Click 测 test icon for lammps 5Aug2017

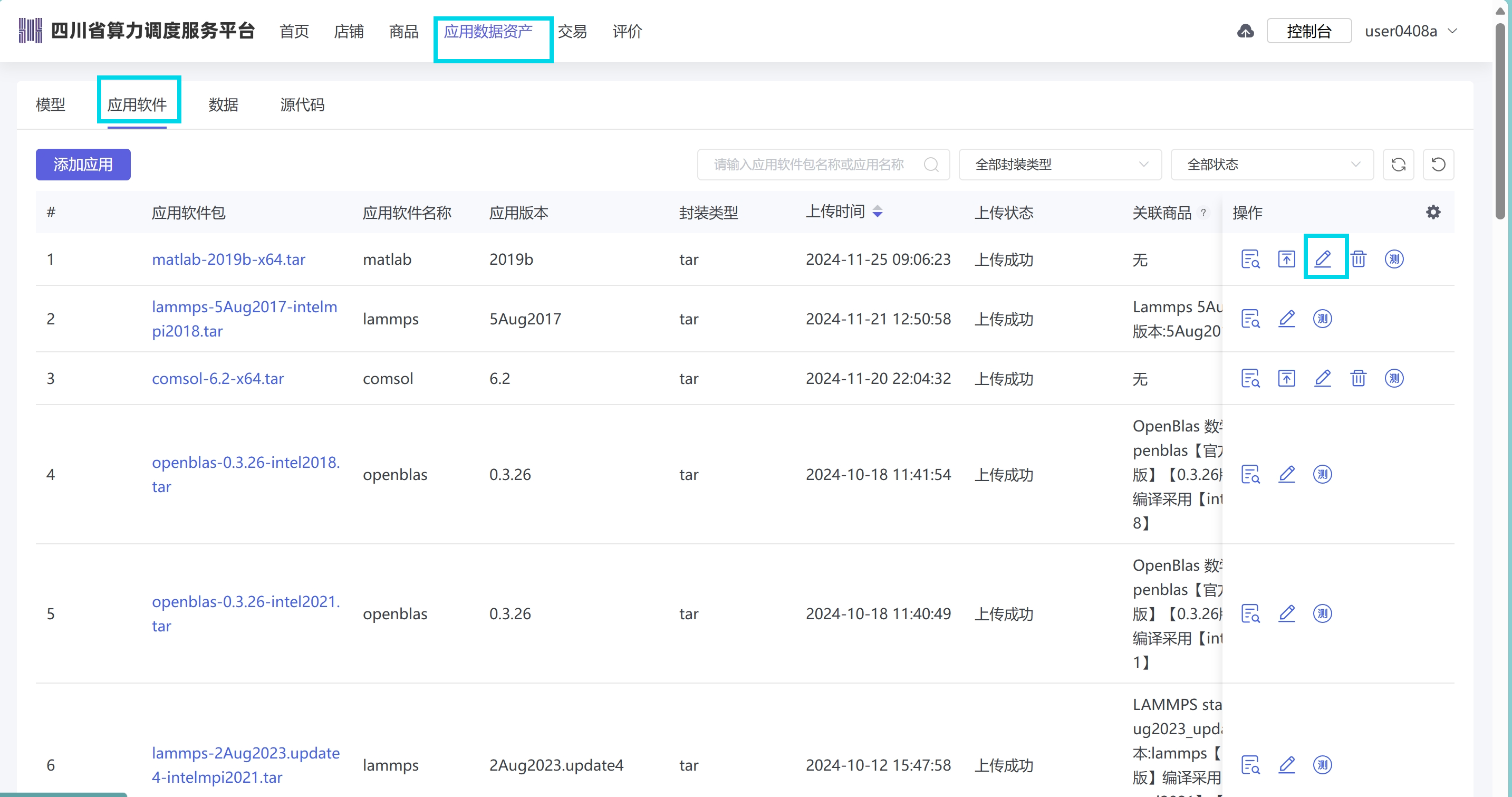click(x=1323, y=319)
